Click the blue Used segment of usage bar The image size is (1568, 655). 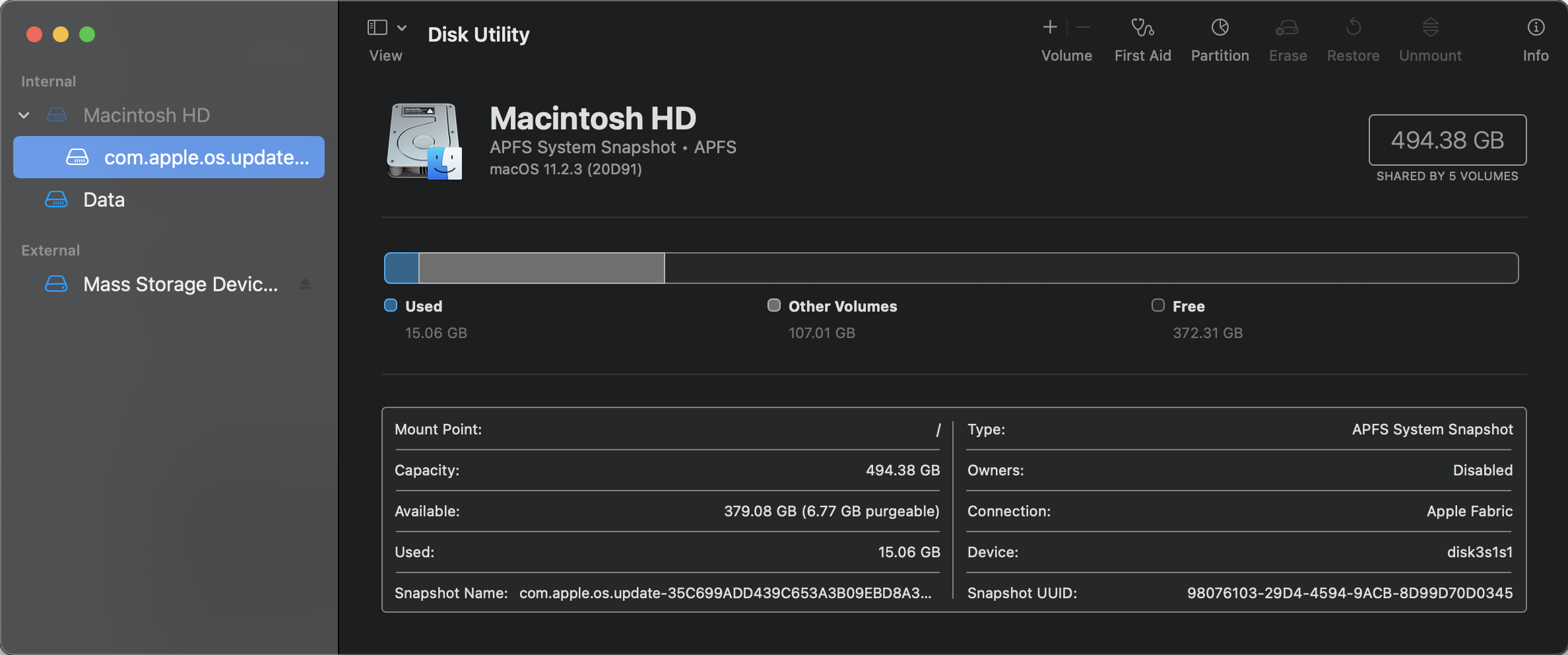coord(402,268)
